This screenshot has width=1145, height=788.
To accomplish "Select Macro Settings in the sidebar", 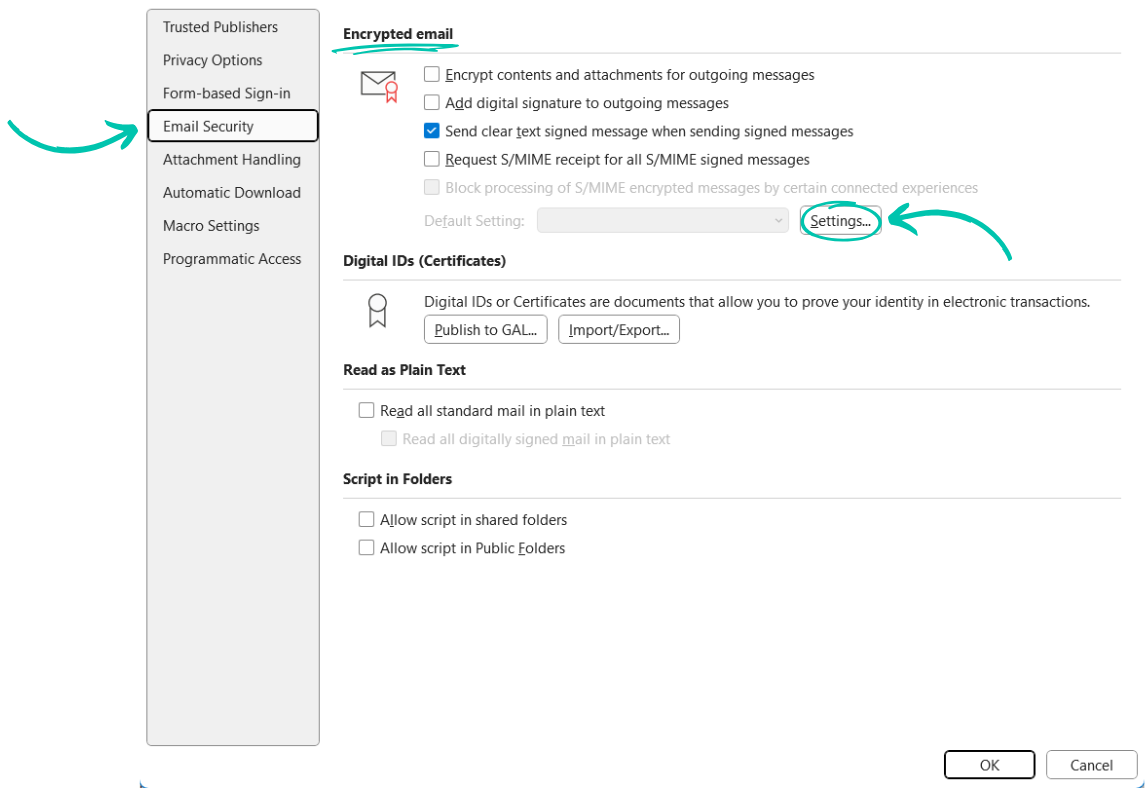I will coord(210,225).
